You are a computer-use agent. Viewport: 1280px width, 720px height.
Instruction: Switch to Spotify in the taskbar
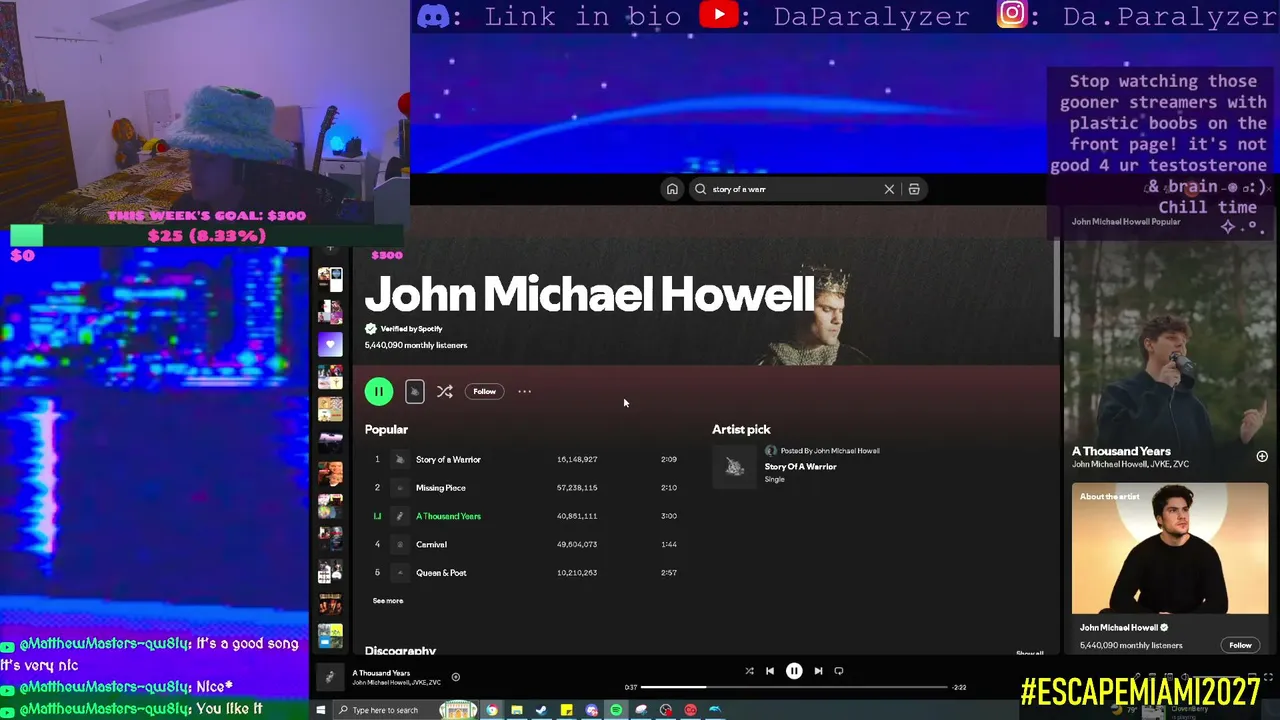[x=616, y=710]
